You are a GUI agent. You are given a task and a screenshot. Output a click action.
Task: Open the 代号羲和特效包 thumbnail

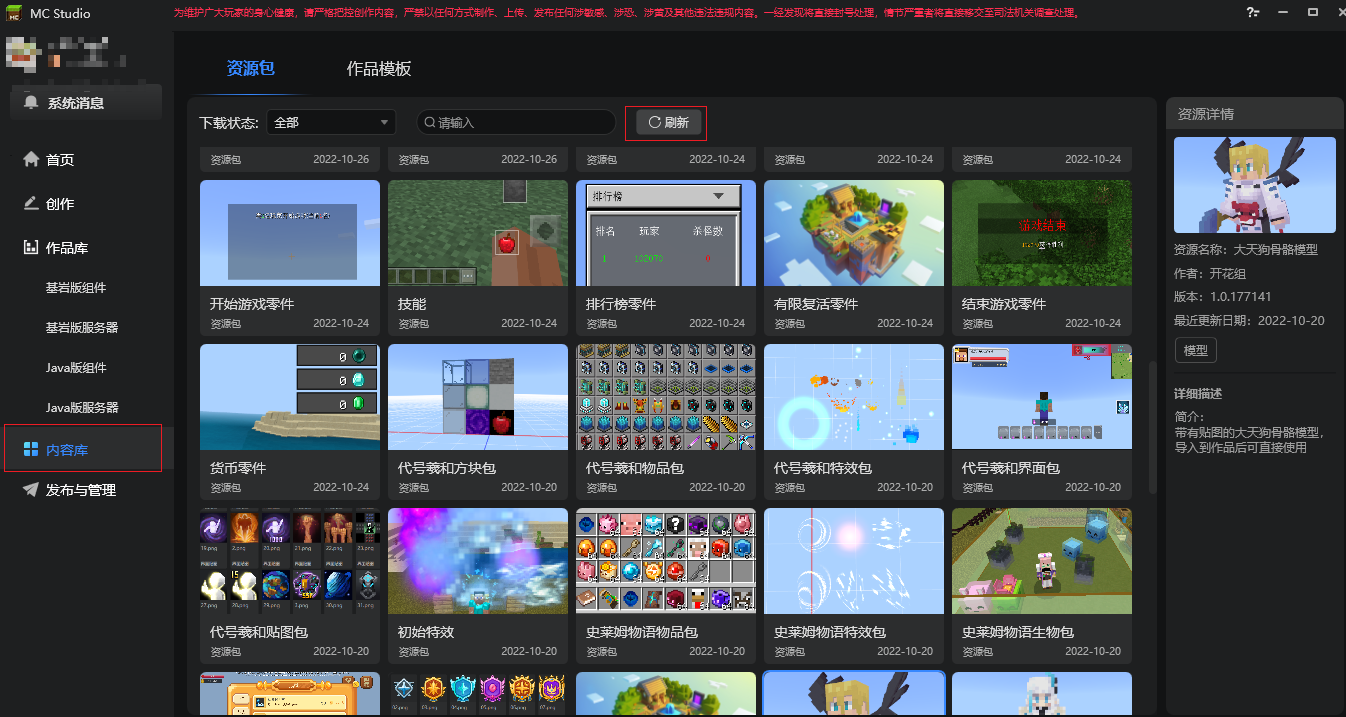pyautogui.click(x=854, y=397)
